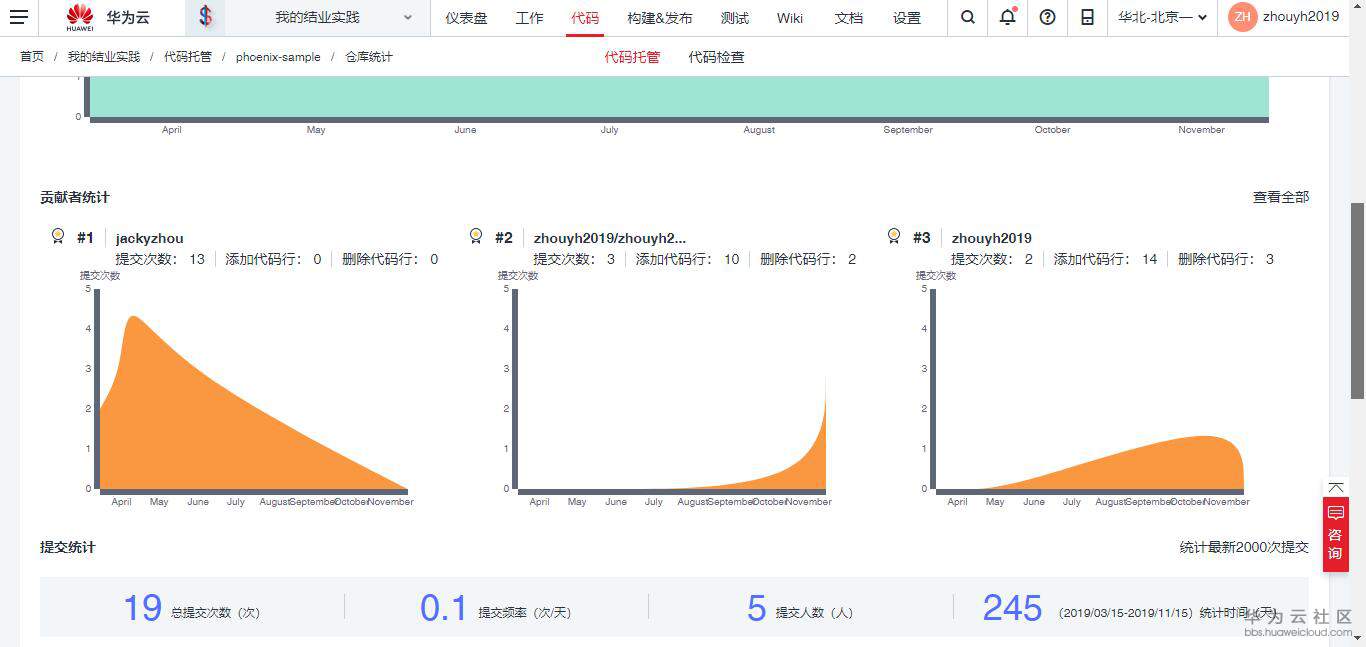1366x647 pixels.
Task: Click the back-to-top arrow icon
Action: click(1336, 487)
